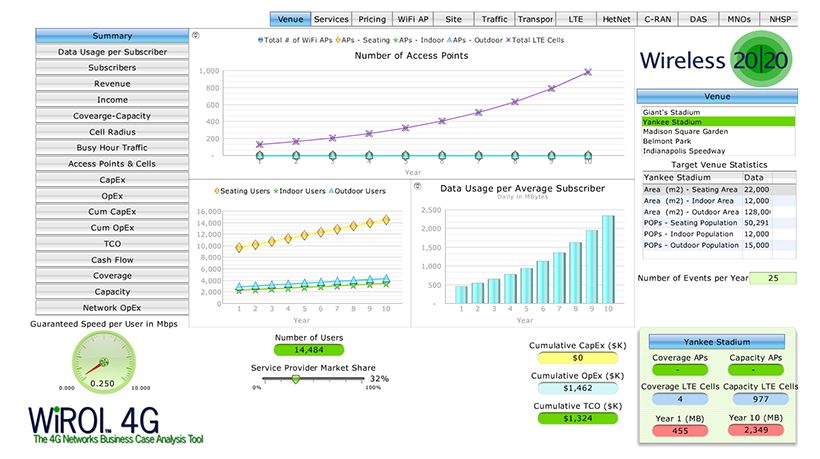Click the Cumulative TCO value $1,324

577,418
